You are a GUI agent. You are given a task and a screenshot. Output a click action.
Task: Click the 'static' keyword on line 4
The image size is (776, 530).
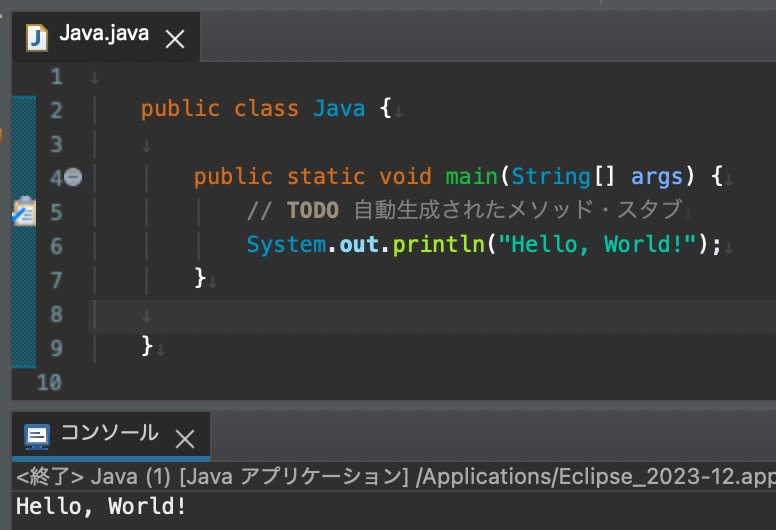pos(326,177)
